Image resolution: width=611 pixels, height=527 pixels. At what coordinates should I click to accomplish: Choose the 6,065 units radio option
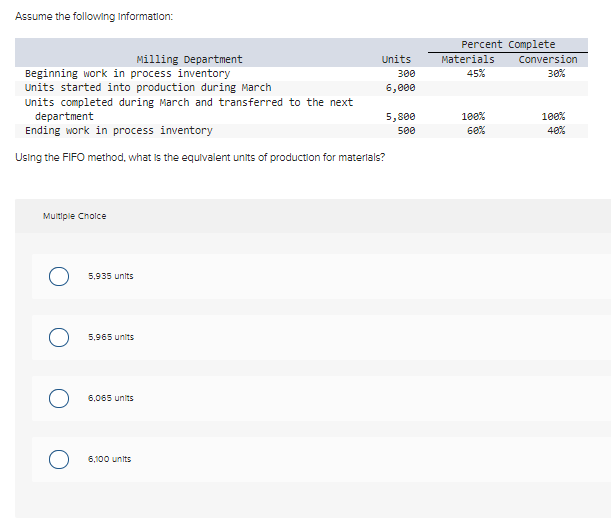pyautogui.click(x=59, y=398)
